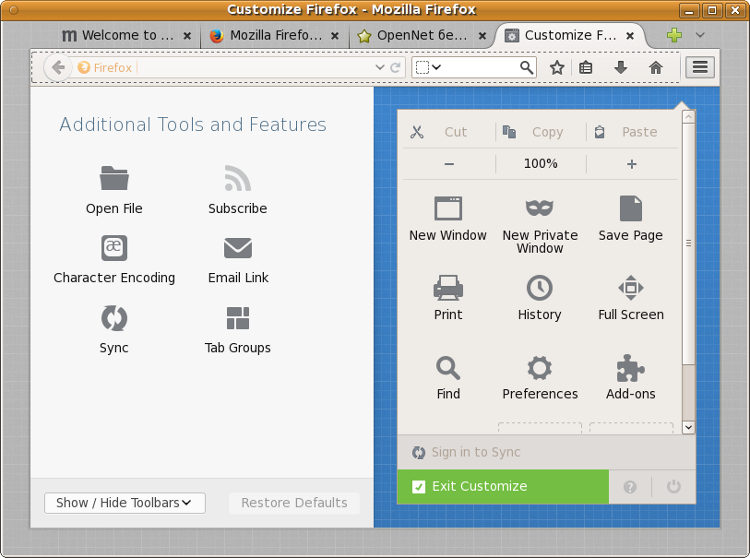
Task: Click the menu panel scrollbar down arrow
Action: click(x=688, y=427)
